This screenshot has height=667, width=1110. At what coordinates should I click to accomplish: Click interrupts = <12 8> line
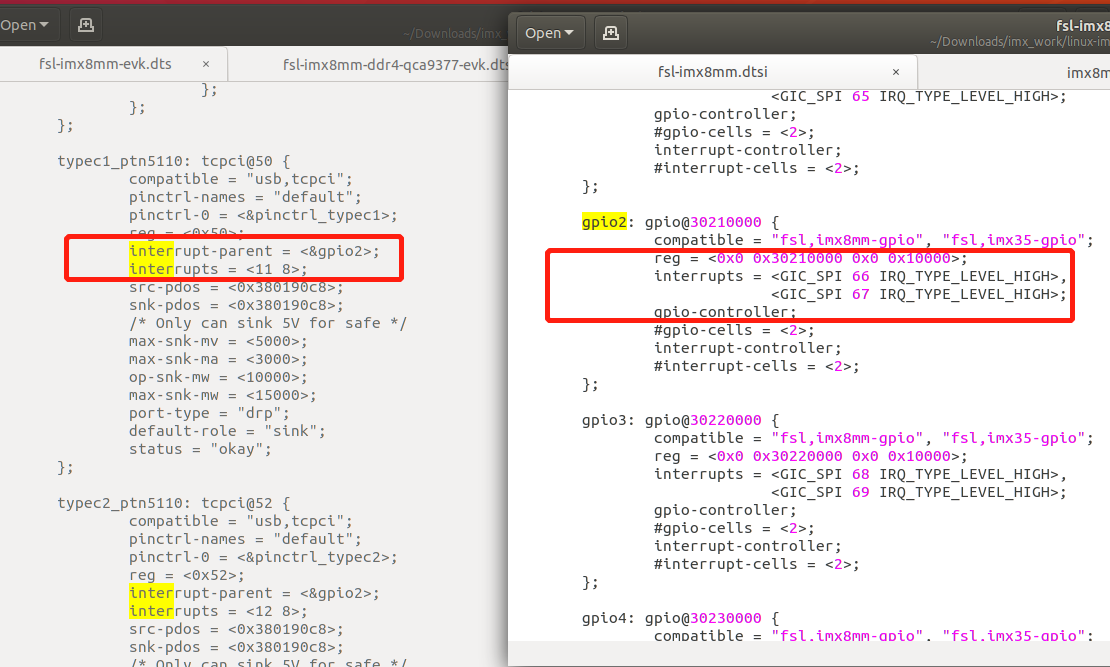218,612
